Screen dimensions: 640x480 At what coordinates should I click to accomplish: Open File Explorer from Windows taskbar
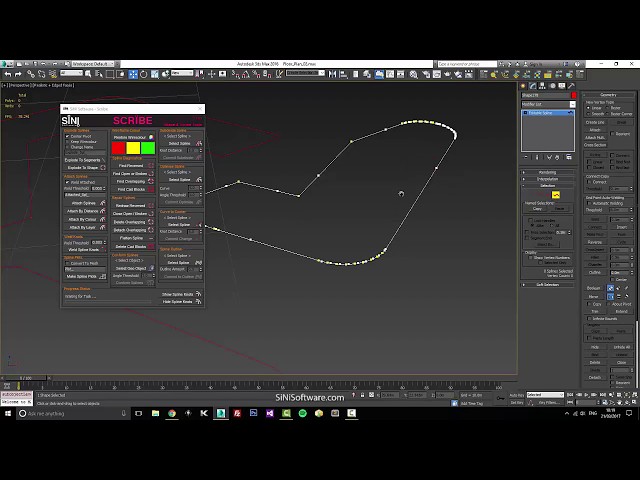[156, 413]
